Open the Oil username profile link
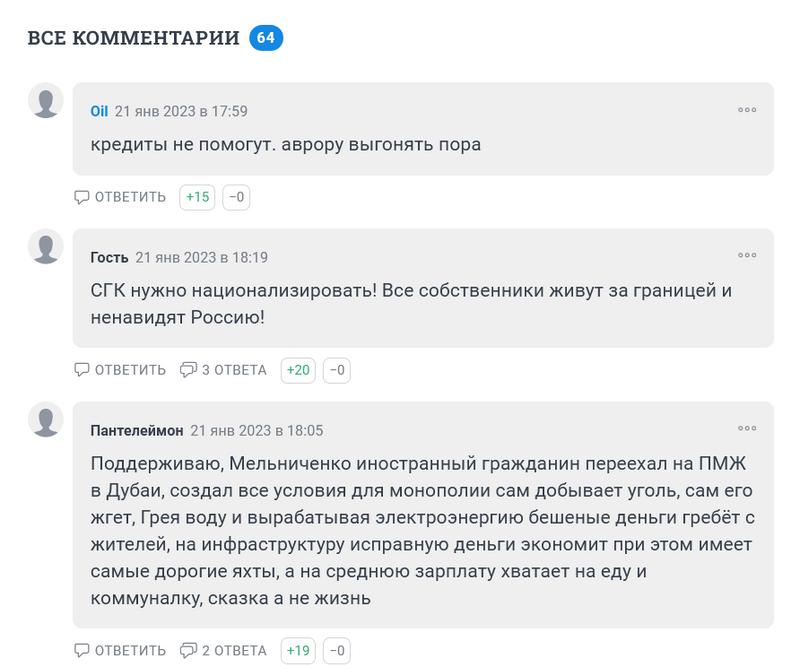The width and height of the screenshot is (800, 665). tap(99, 111)
